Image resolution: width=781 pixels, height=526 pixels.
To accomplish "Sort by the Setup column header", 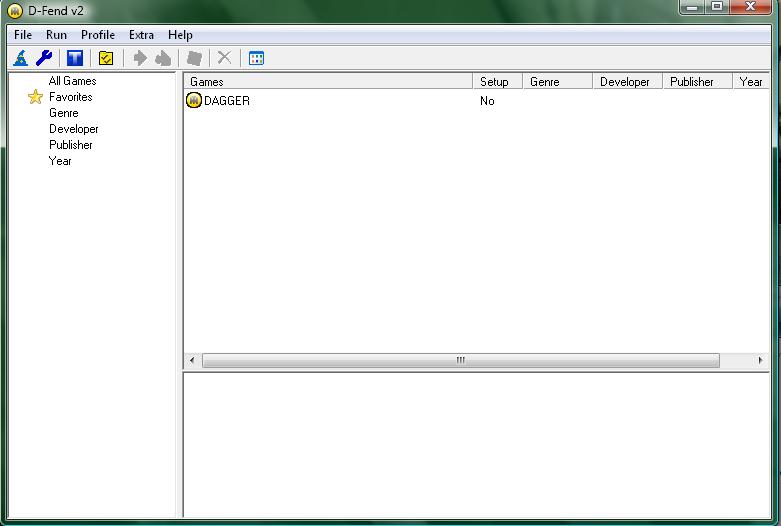I will [x=498, y=82].
